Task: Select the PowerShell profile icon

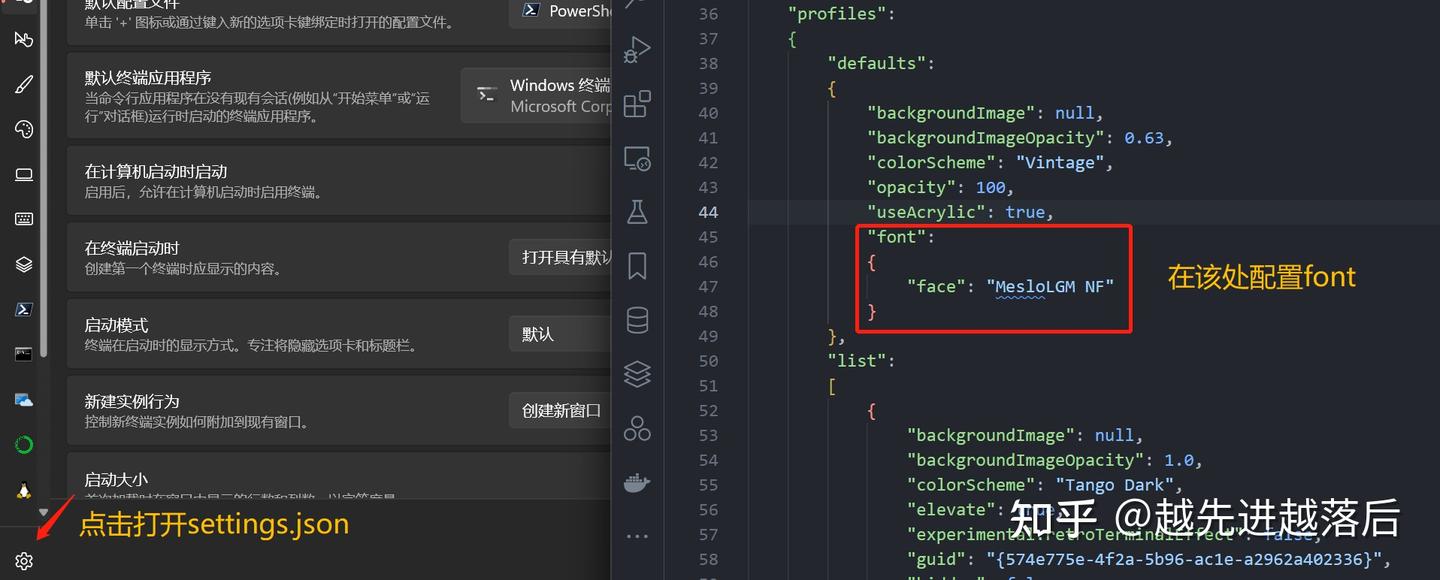Action: [x=24, y=309]
